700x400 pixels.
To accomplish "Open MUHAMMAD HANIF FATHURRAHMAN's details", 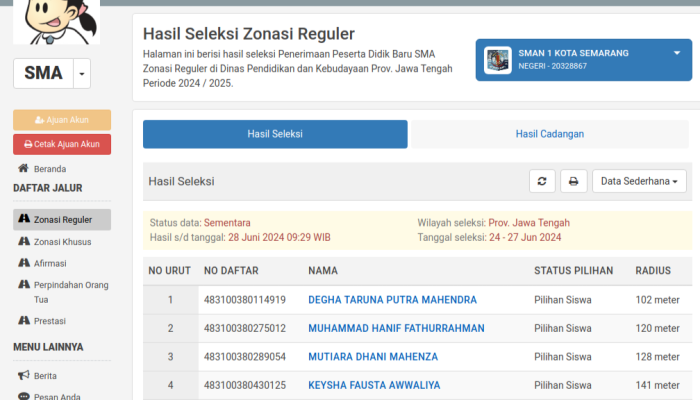I will point(396,329).
